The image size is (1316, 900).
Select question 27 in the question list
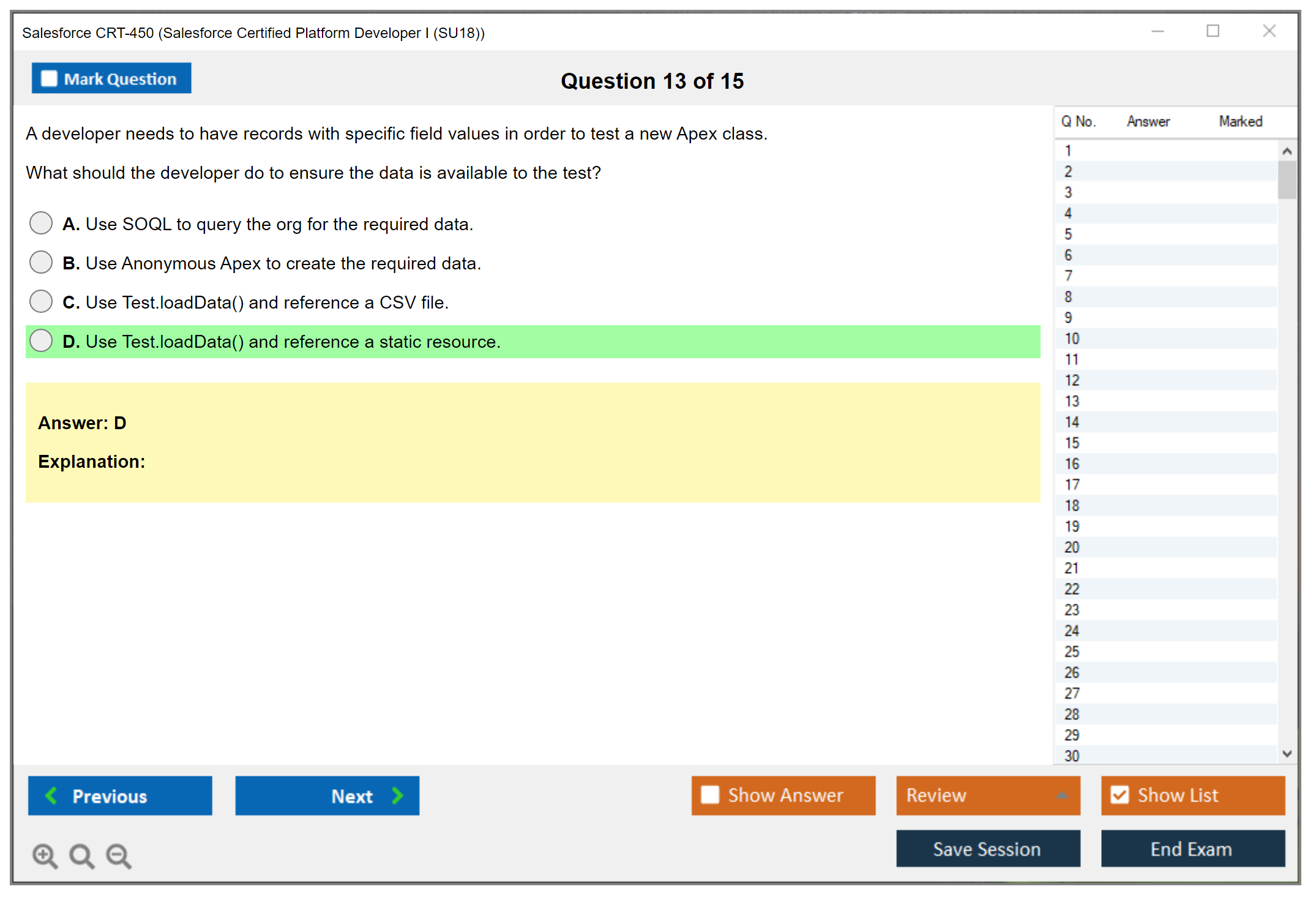pos(1072,693)
